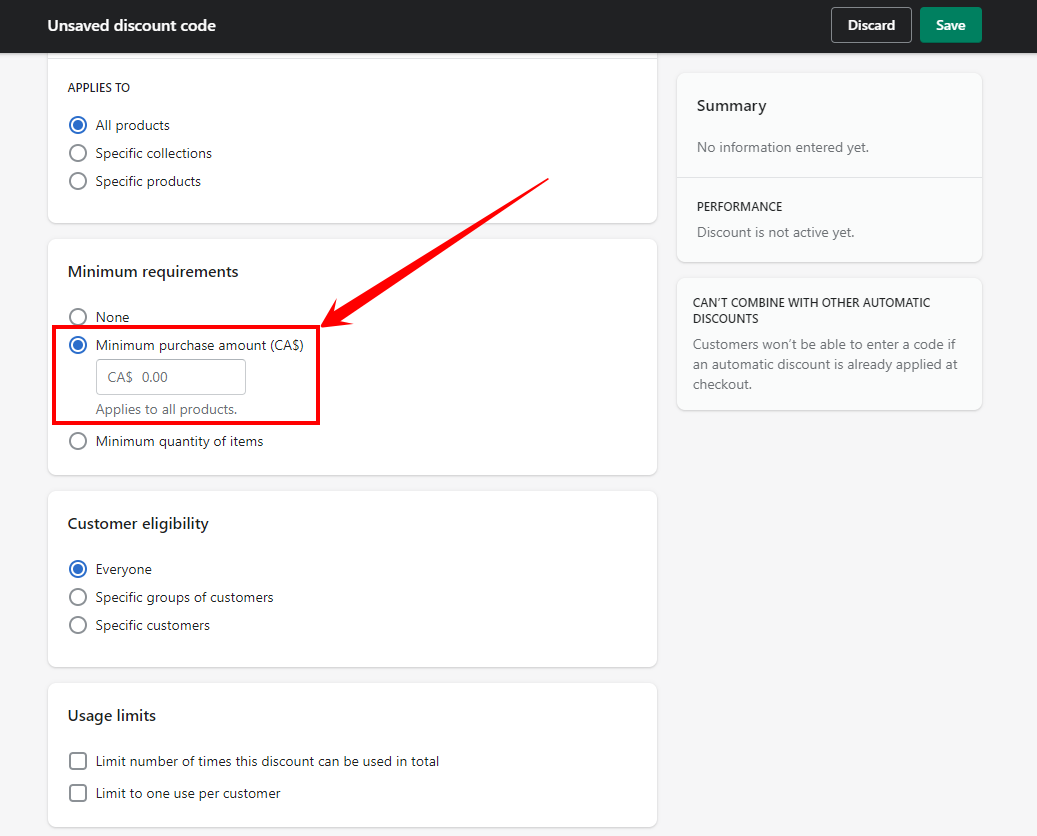Viewport: 1037px width, 836px height.
Task: Click the Discard button
Action: click(871, 25)
